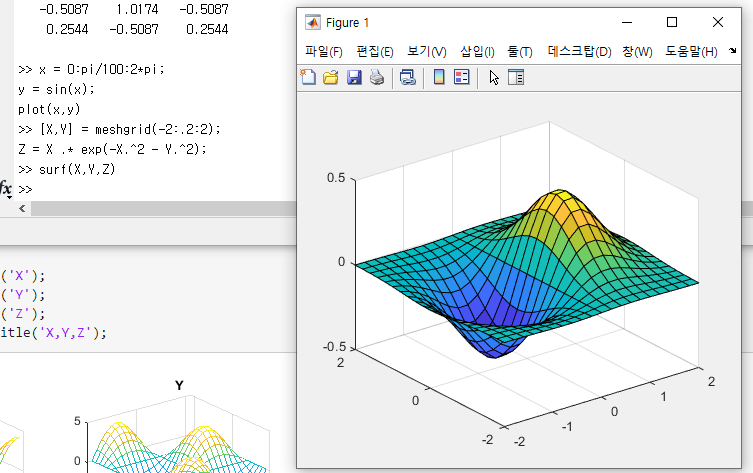This screenshot has width=753, height=473.
Task: Open the 보기(V) menu
Action: 427,52
